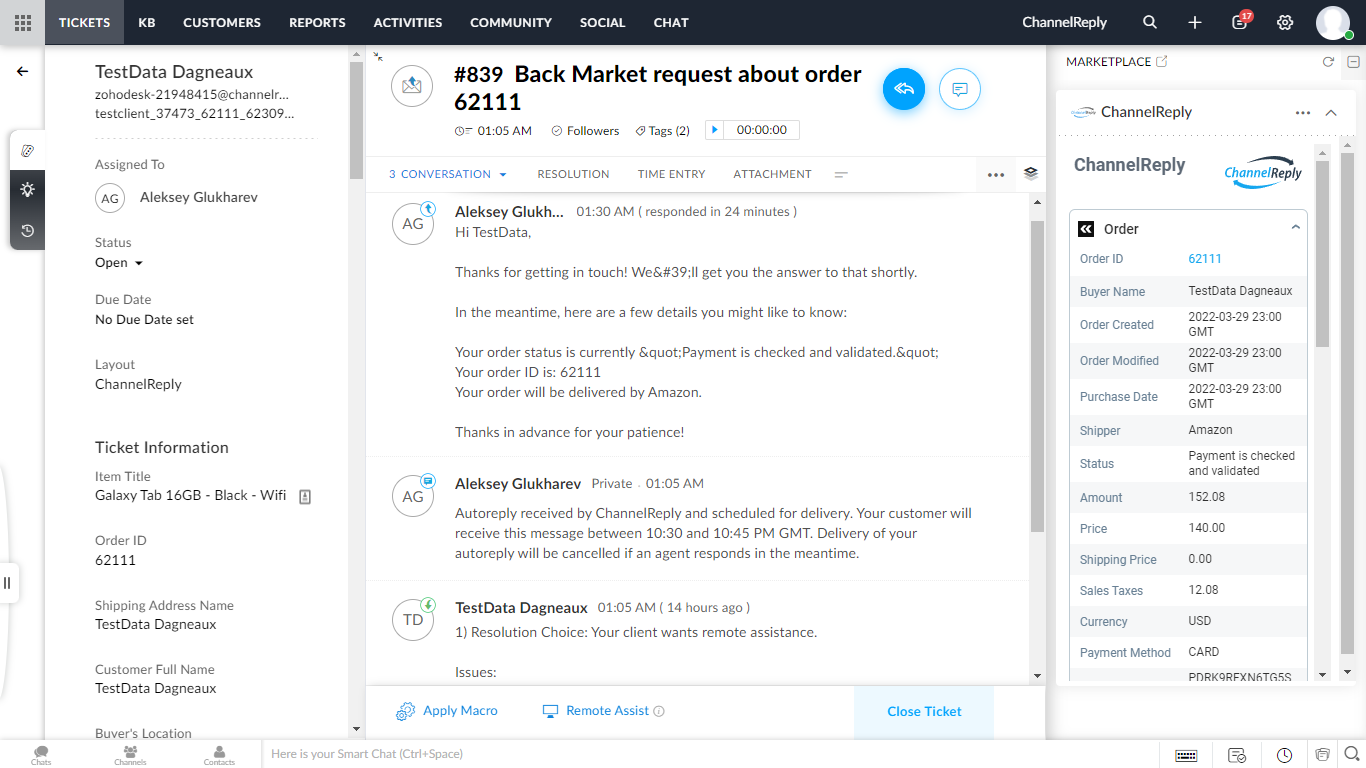Collapse marketplace panel with minus icon

[x=1353, y=62]
